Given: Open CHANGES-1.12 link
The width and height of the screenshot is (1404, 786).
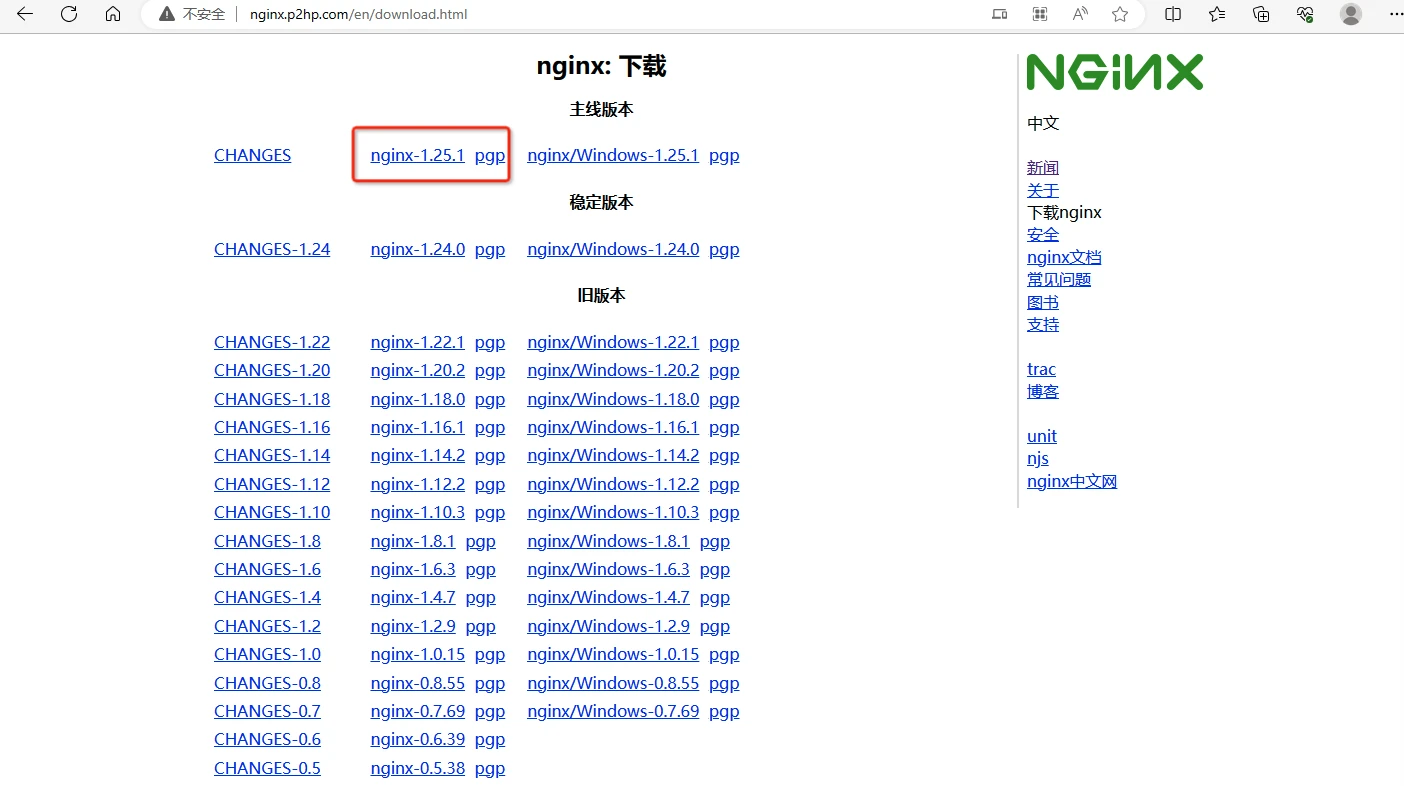Looking at the screenshot, I should [x=272, y=484].
